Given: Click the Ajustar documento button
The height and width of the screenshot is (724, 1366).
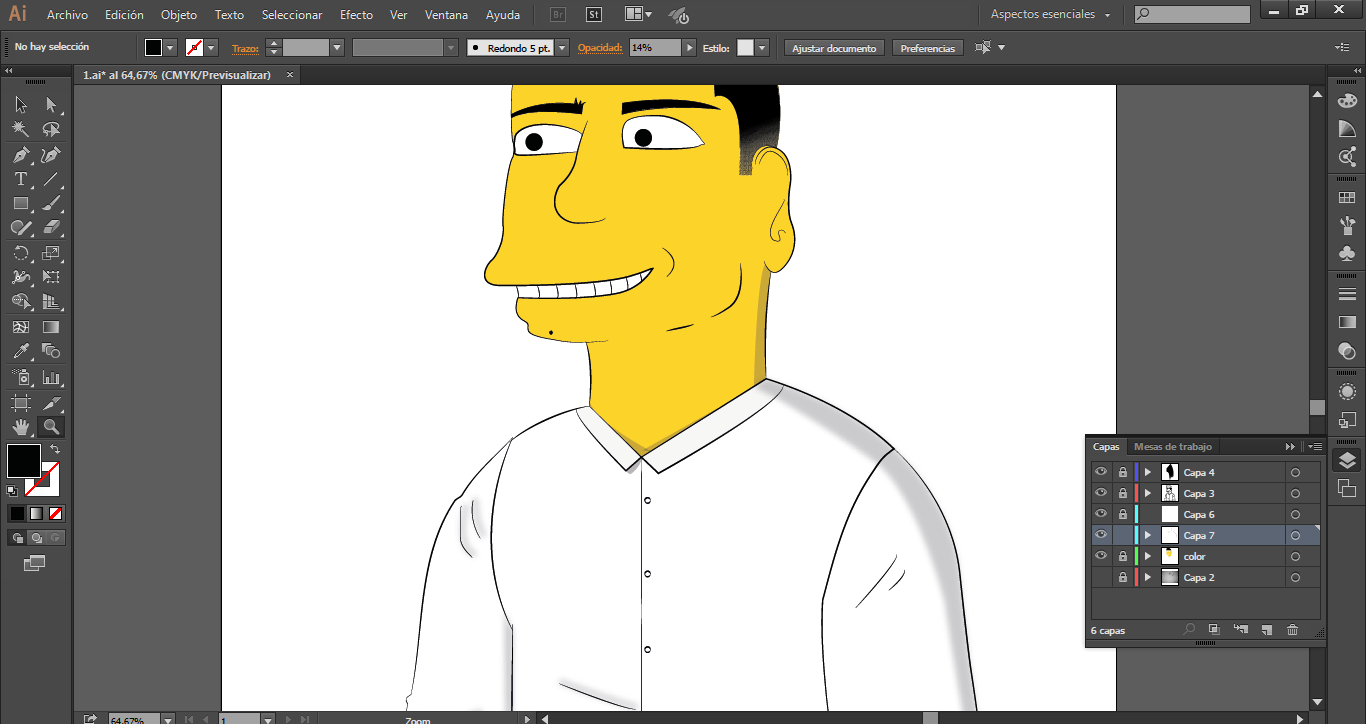Looking at the screenshot, I should click(834, 48).
